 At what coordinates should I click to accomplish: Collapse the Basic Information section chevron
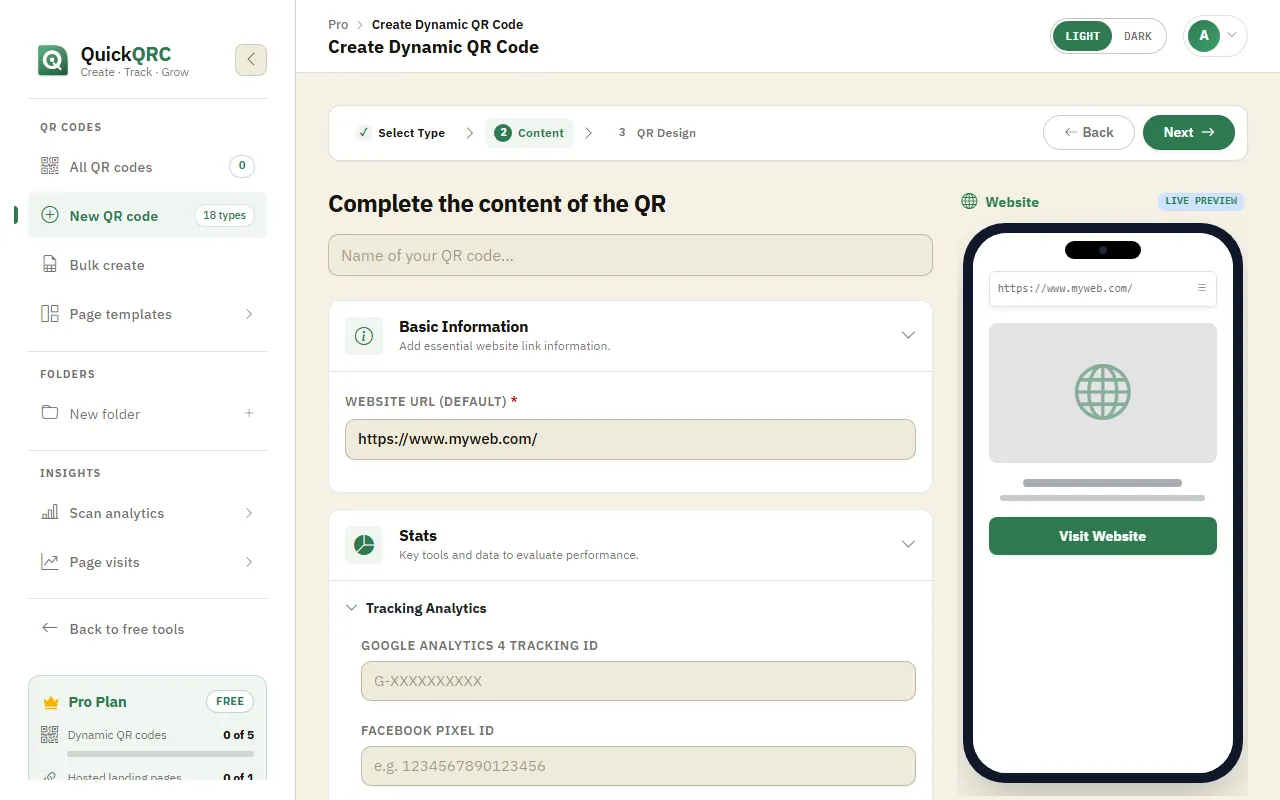coord(908,336)
